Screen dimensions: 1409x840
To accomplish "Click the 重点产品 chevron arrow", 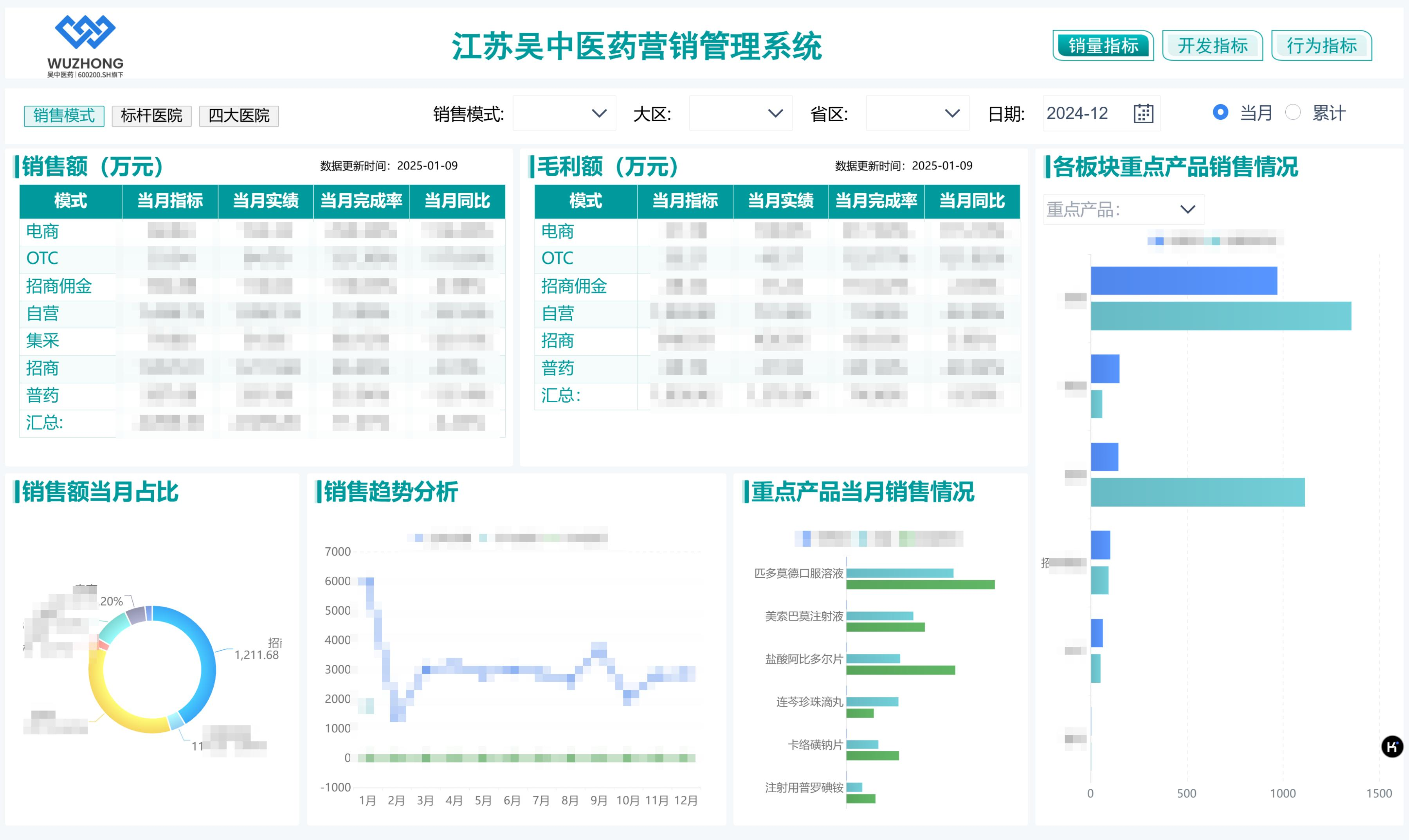I will pos(1187,209).
